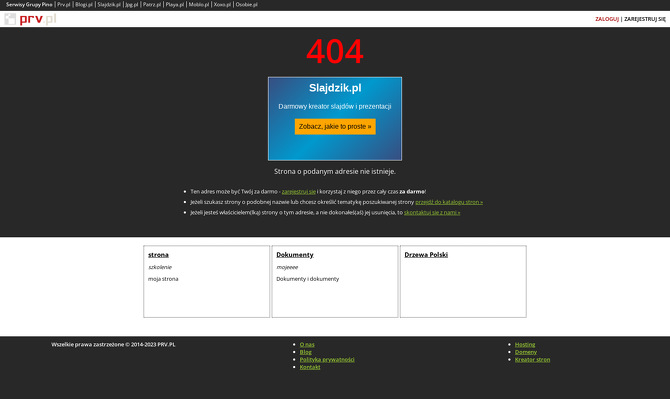Open 'Blog' footer link
Image resolution: width=670 pixels, height=399 pixels.
coord(306,352)
